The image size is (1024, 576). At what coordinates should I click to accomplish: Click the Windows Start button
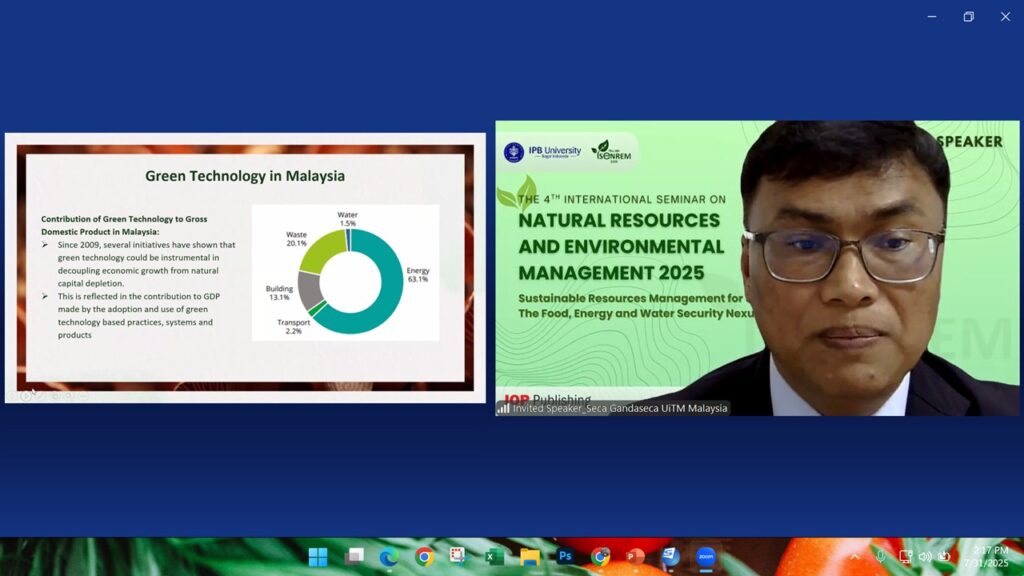point(318,557)
